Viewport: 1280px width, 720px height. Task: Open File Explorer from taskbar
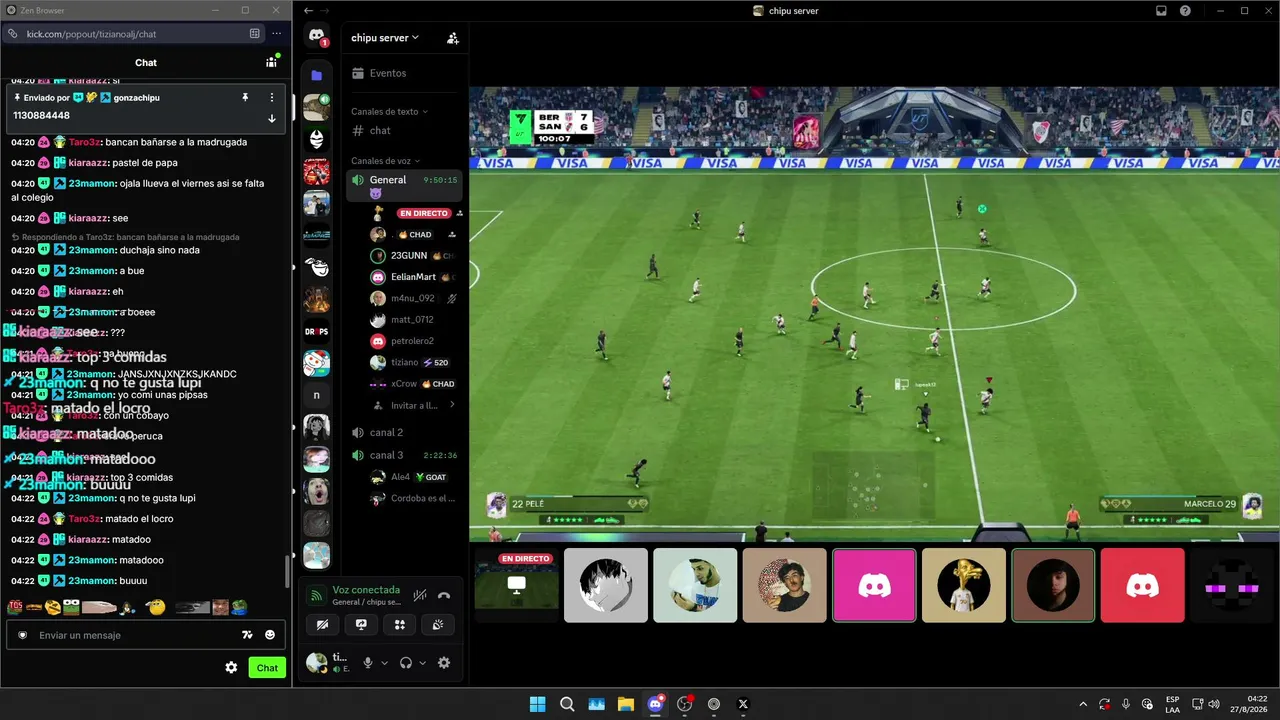point(626,704)
